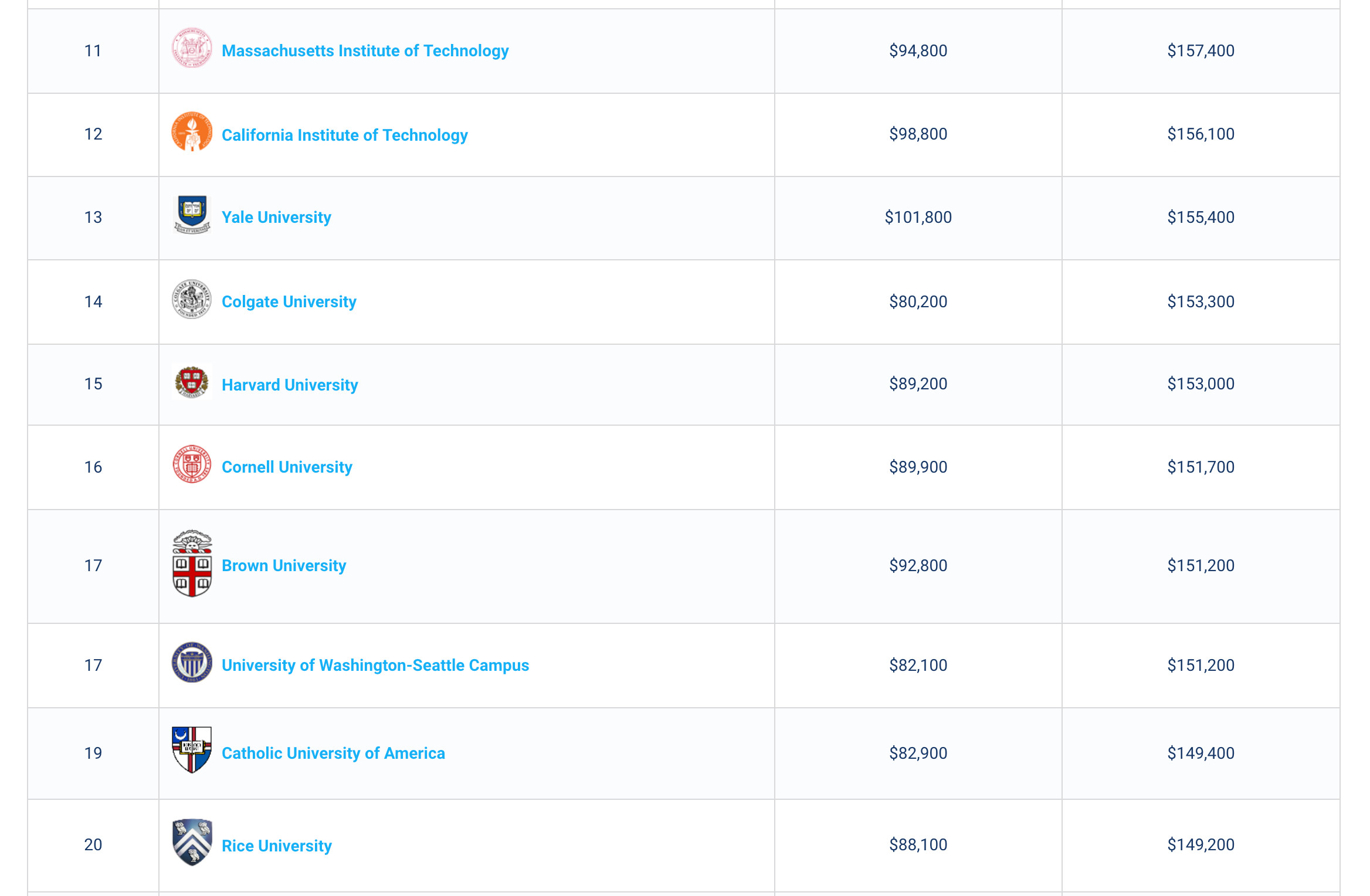Open California Institute of Technology link

tap(345, 135)
